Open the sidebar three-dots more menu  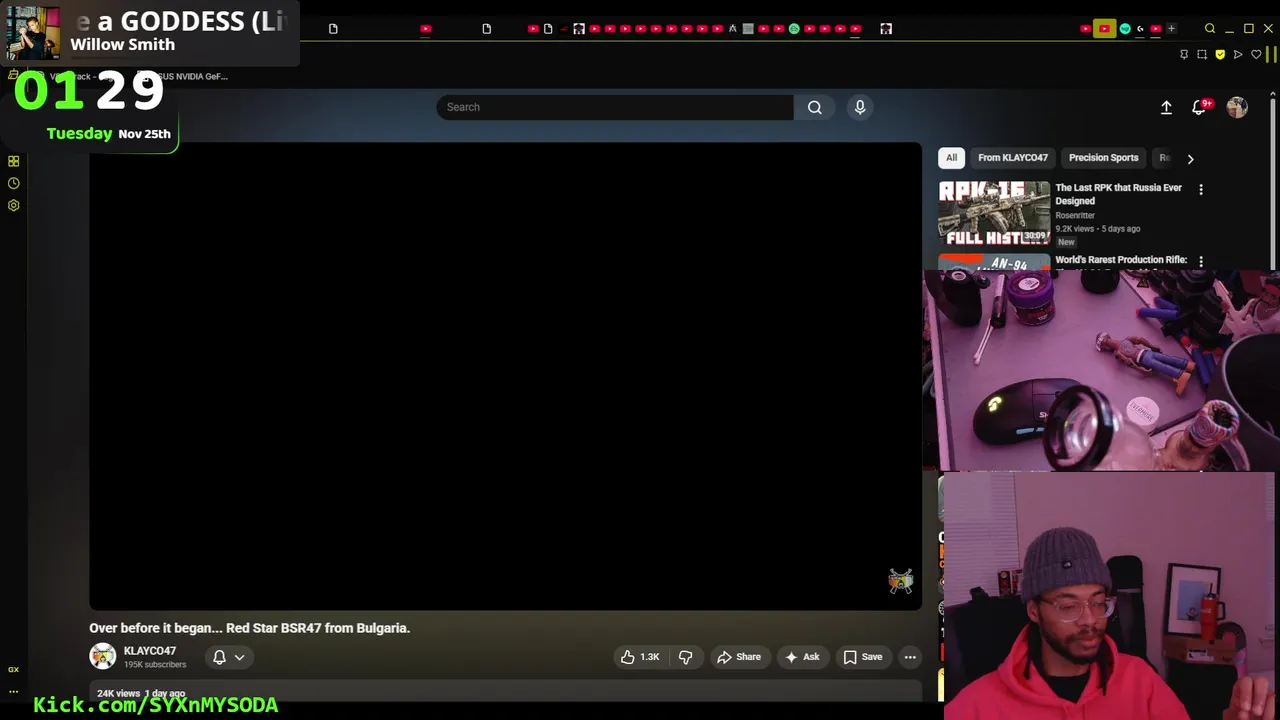14,691
